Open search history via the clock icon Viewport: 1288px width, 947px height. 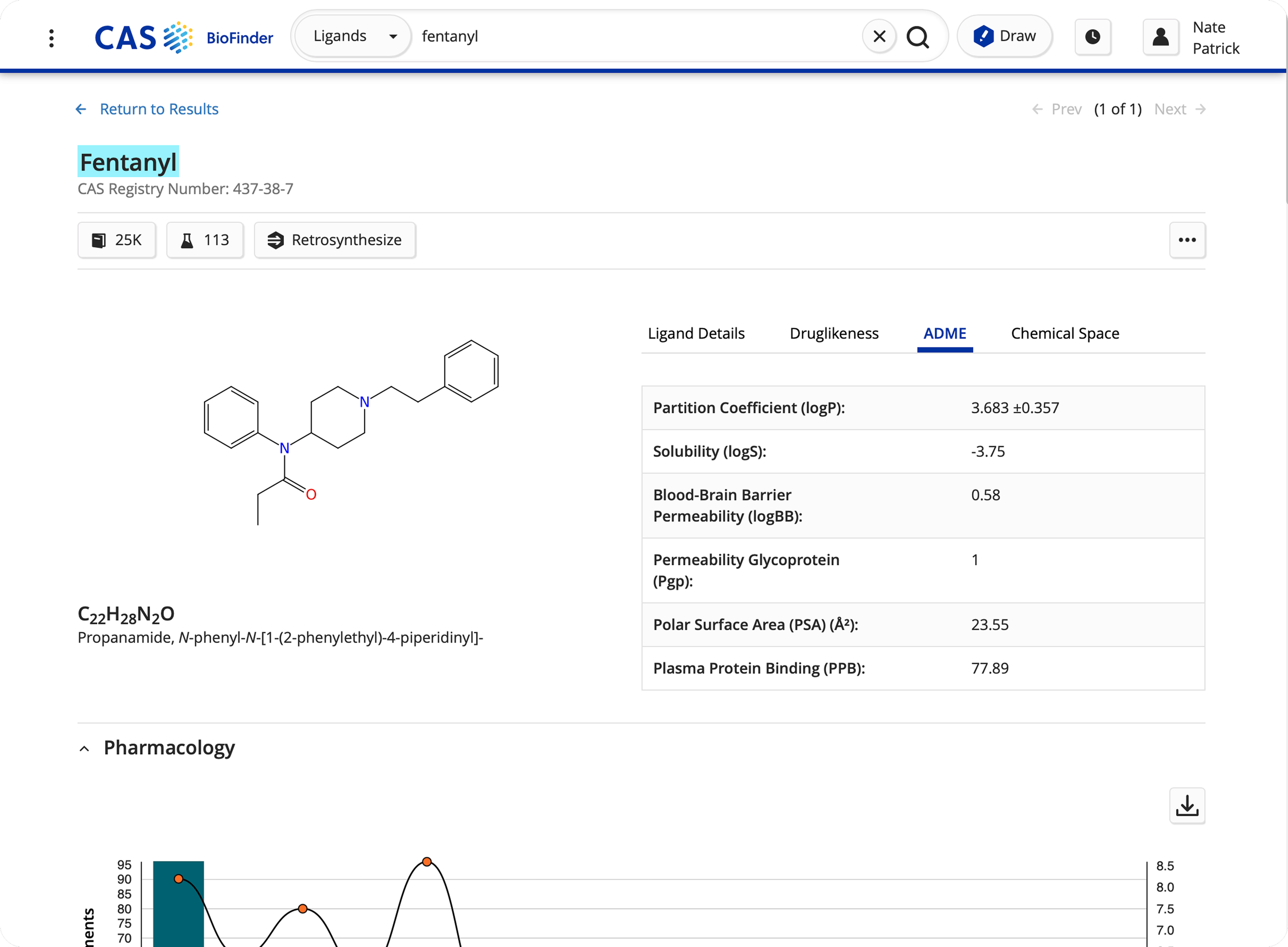click(1093, 37)
